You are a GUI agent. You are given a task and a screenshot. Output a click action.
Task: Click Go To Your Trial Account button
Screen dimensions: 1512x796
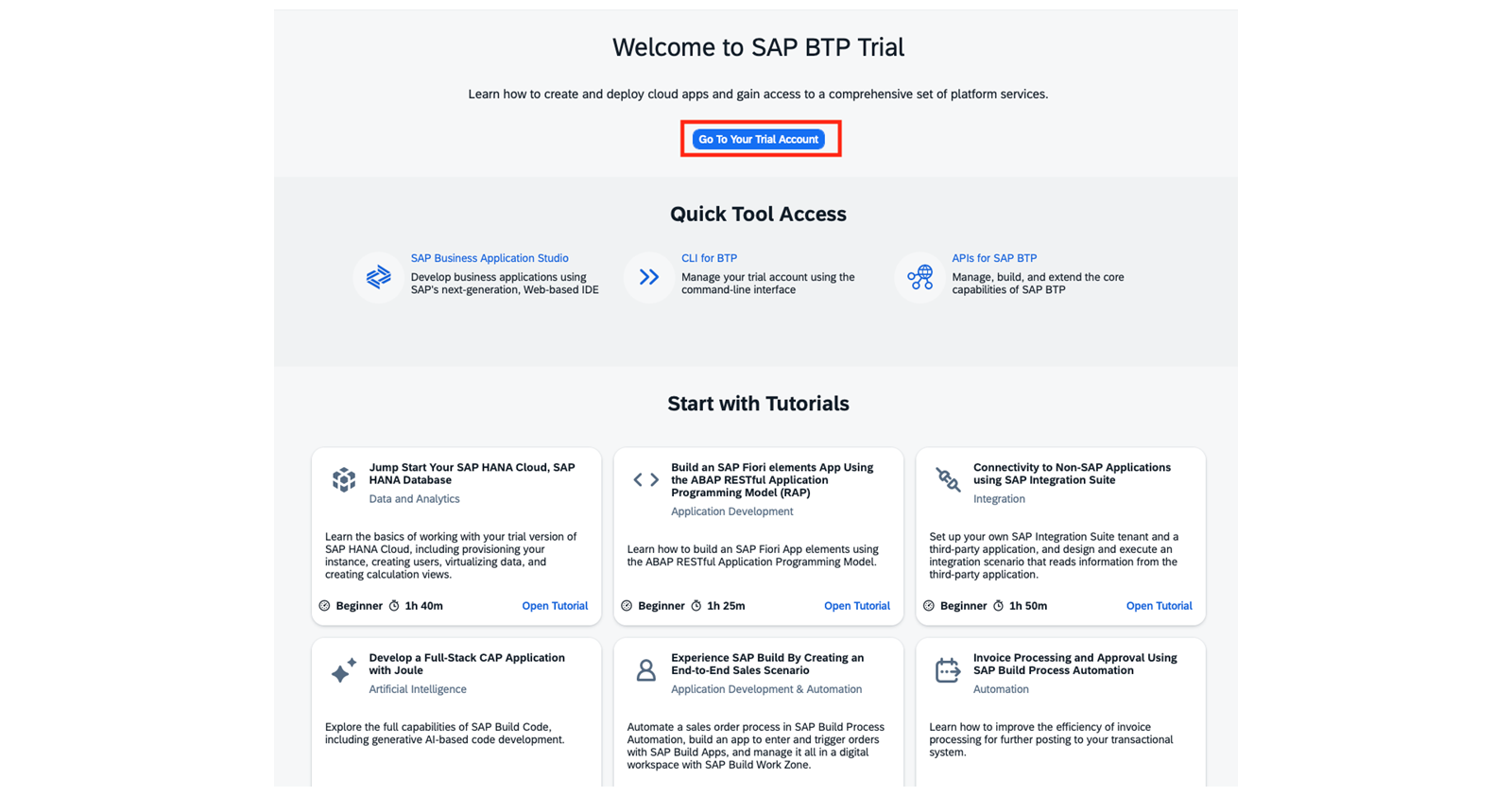pos(758,139)
